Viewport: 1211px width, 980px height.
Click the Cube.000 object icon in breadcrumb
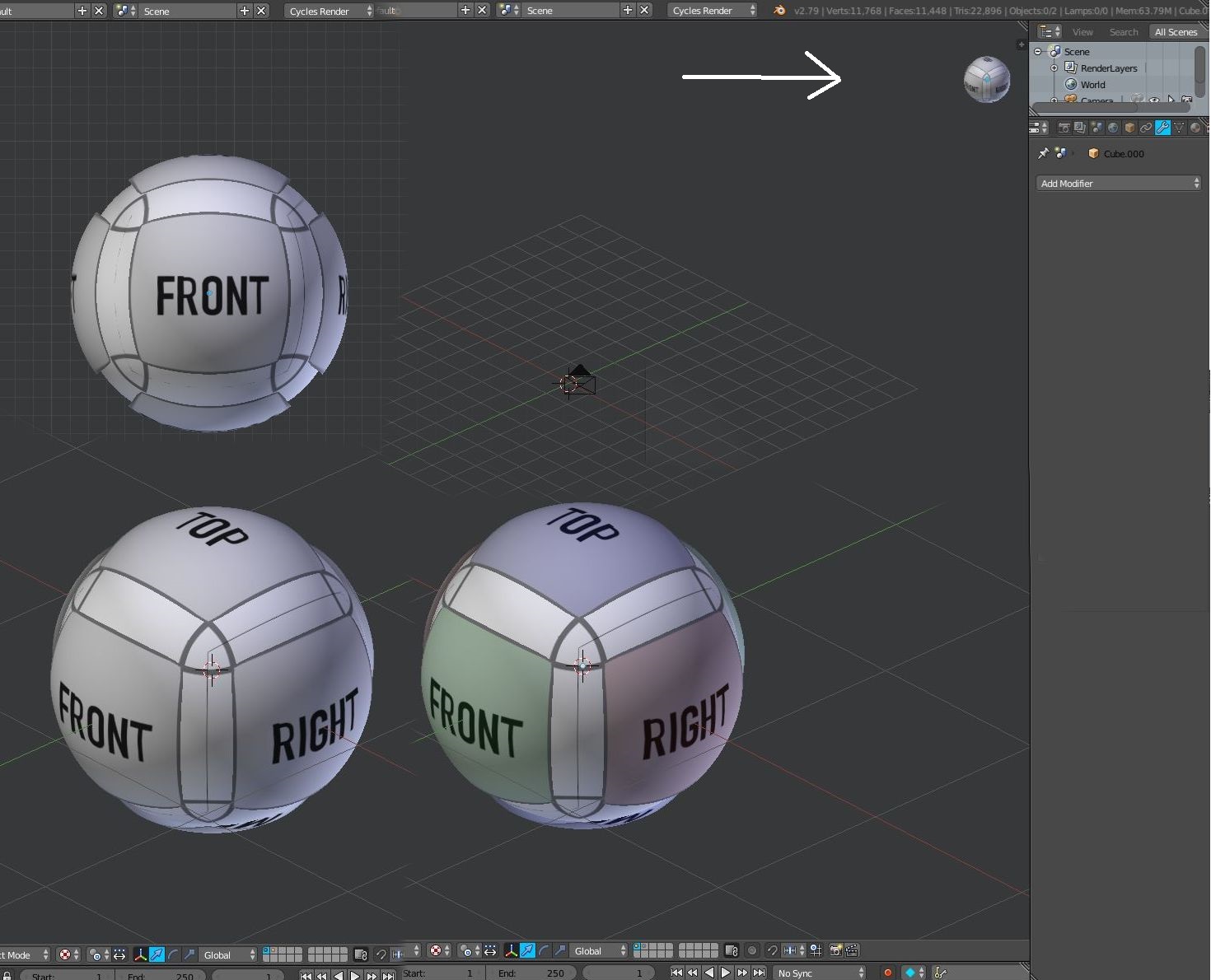tap(1093, 153)
